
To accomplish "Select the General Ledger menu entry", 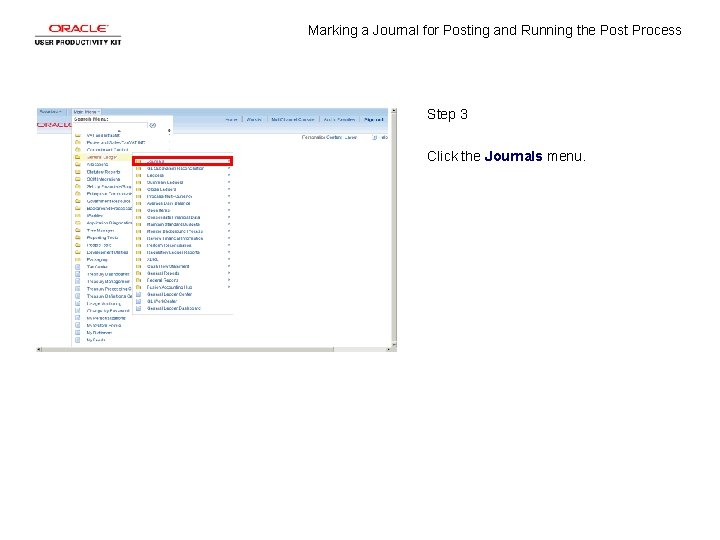I will [x=101, y=157].
